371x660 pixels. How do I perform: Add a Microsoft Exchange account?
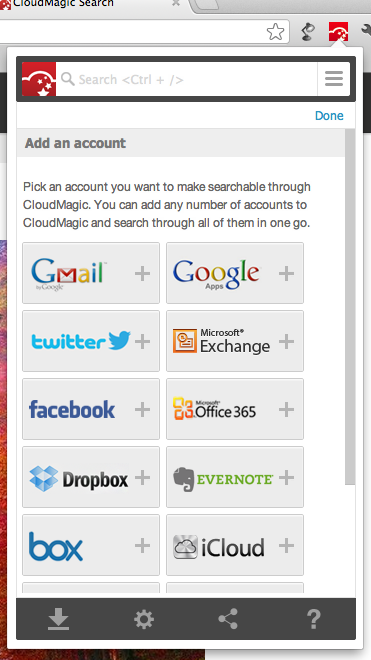click(x=235, y=341)
